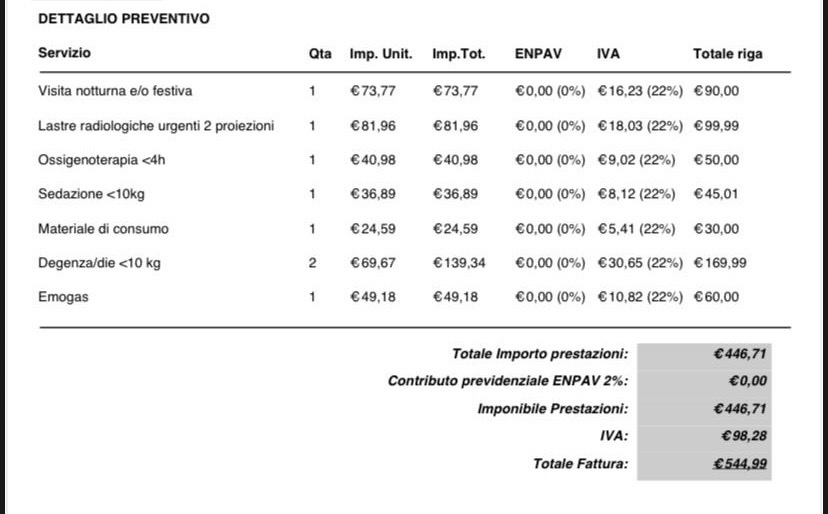
Task: Click the €169,99 row total
Action: [x=720, y=263]
